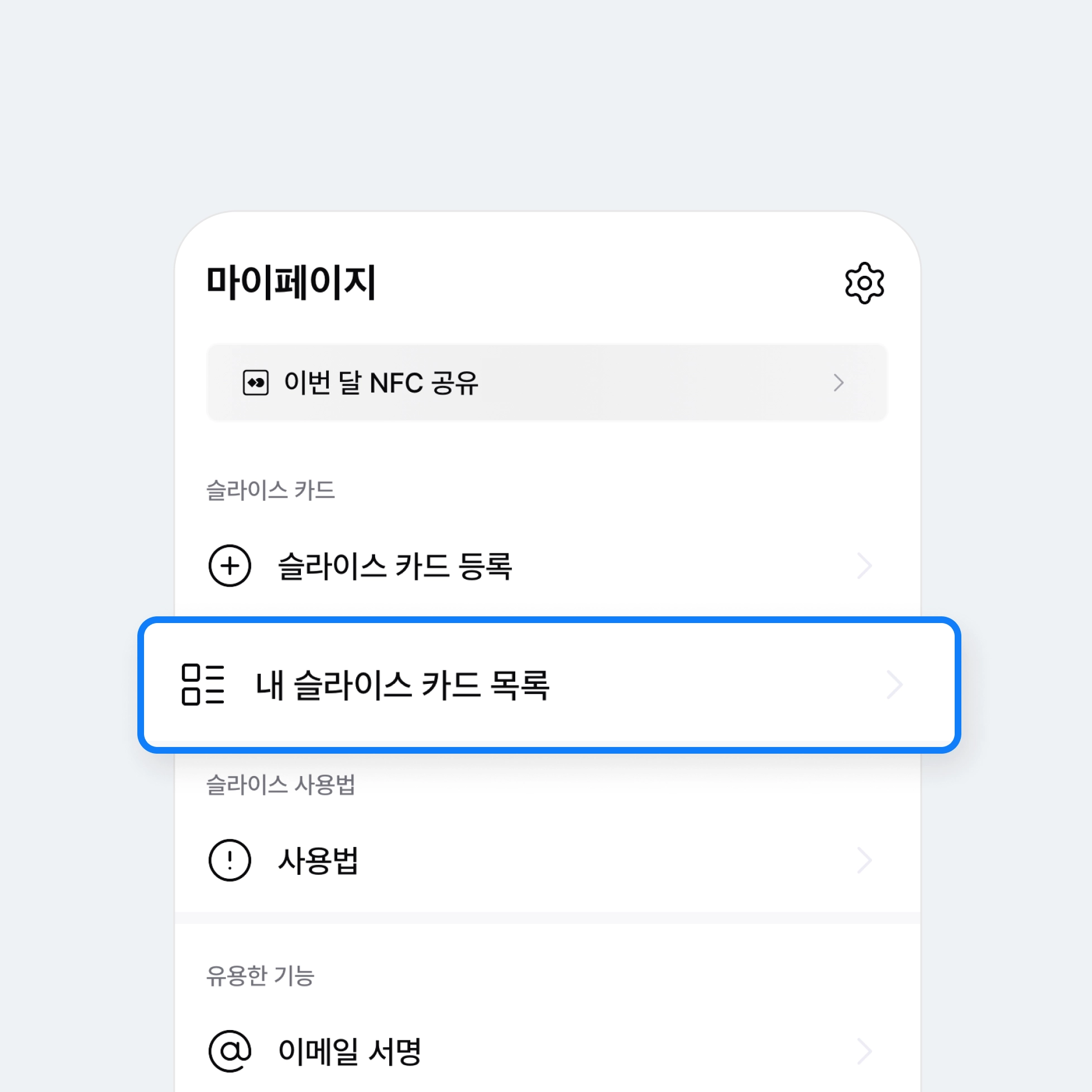Select the 사용법 menu entry
Image resolution: width=1092 pixels, height=1092 pixels.
pyautogui.click(x=318, y=860)
